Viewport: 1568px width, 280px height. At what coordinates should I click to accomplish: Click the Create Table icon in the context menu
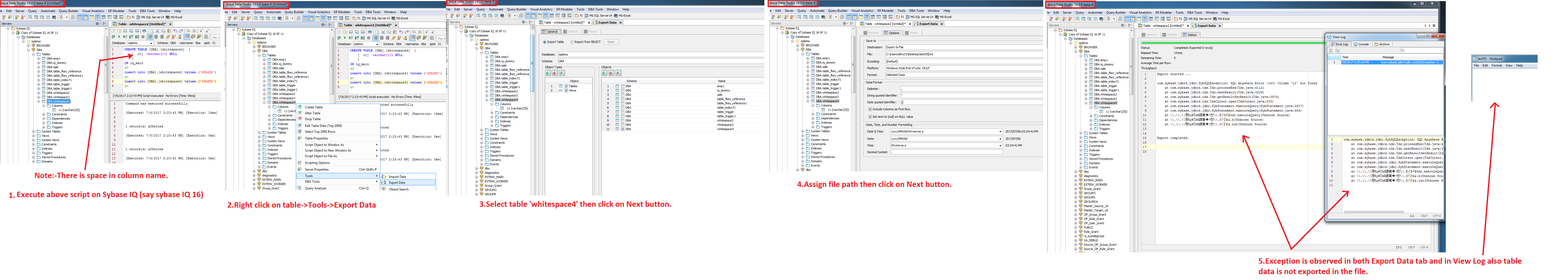[300, 108]
